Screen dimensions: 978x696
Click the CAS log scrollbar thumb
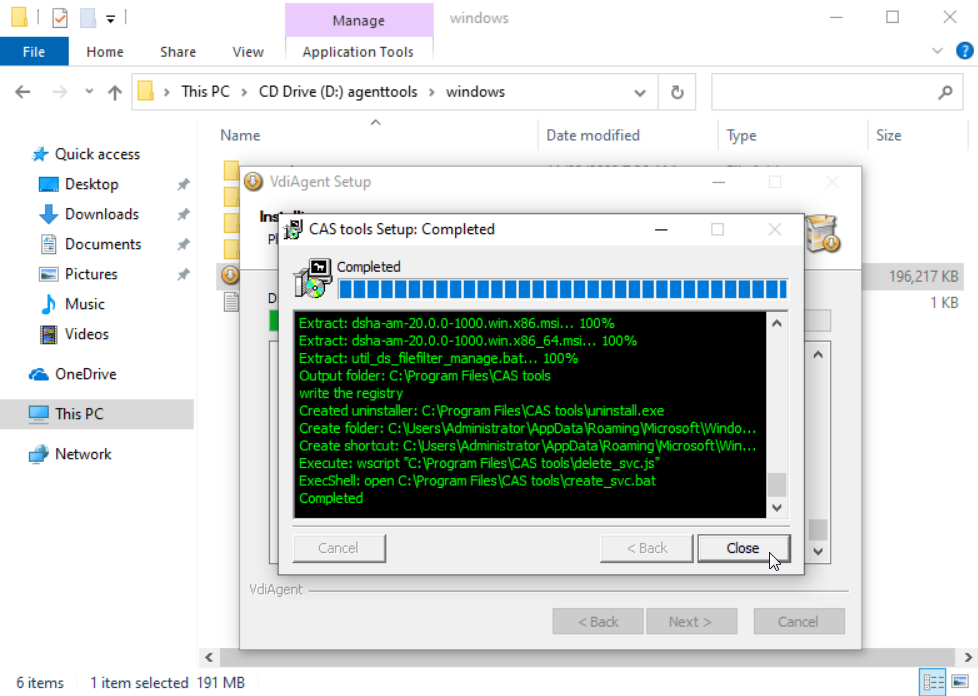pos(777,485)
